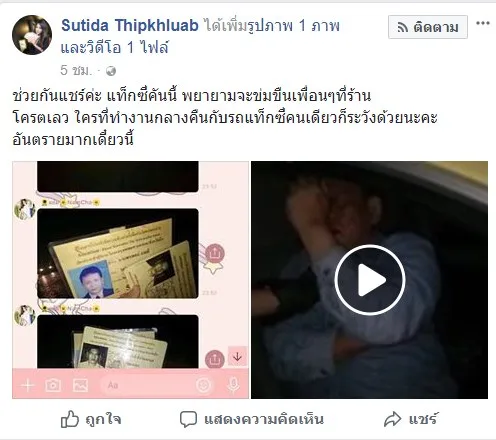Screen dimensions: 496x440
Task: Click the แสดงความคิดเห็น comment bubble icon
Action: [x=188, y=419]
